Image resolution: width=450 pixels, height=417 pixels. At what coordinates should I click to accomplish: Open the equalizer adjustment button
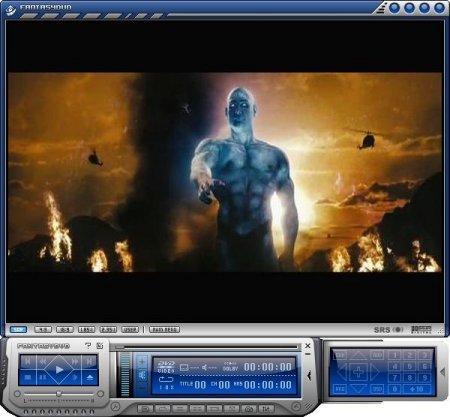coord(266,408)
